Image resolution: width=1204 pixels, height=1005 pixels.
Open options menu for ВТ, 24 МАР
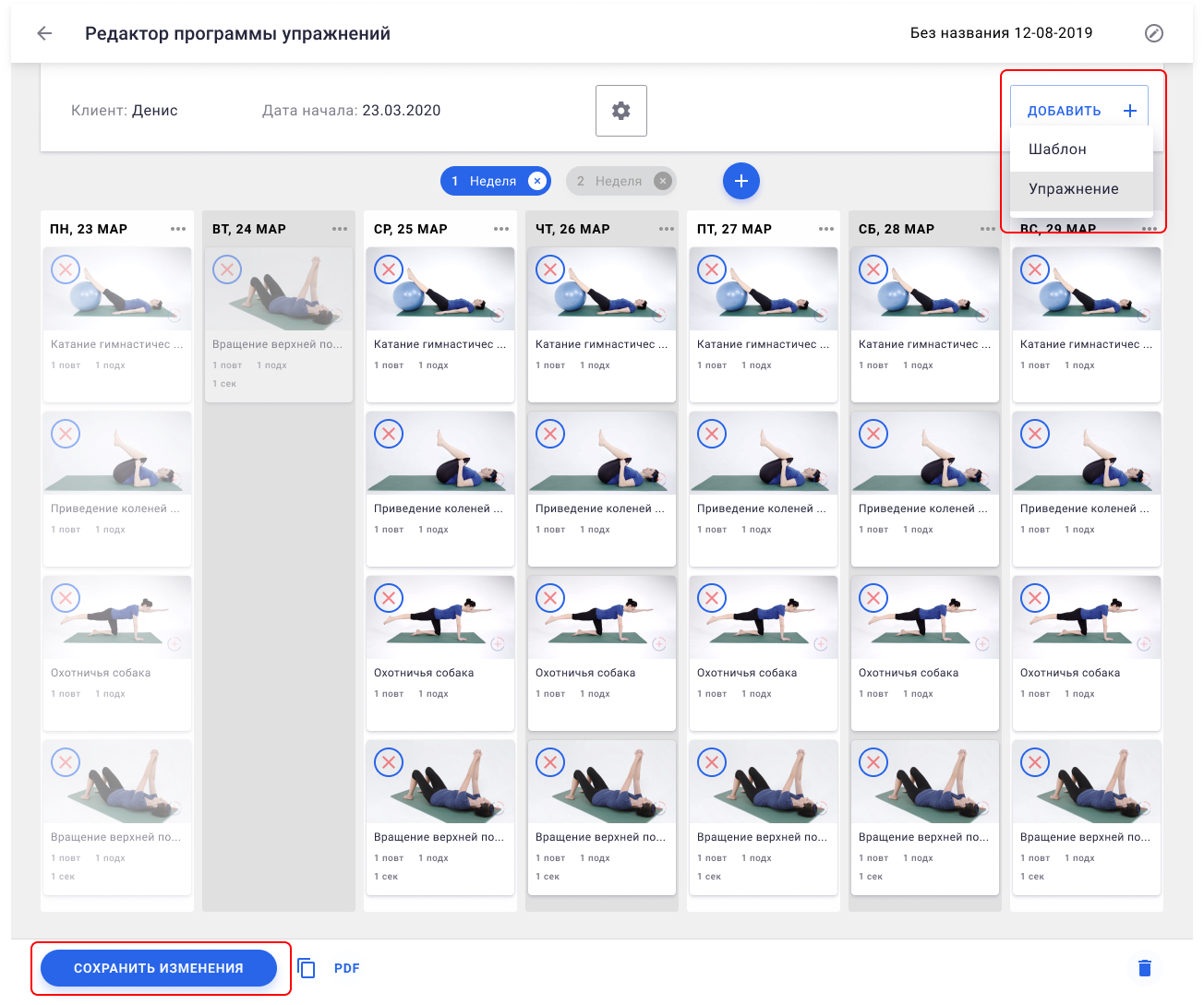coord(340,229)
